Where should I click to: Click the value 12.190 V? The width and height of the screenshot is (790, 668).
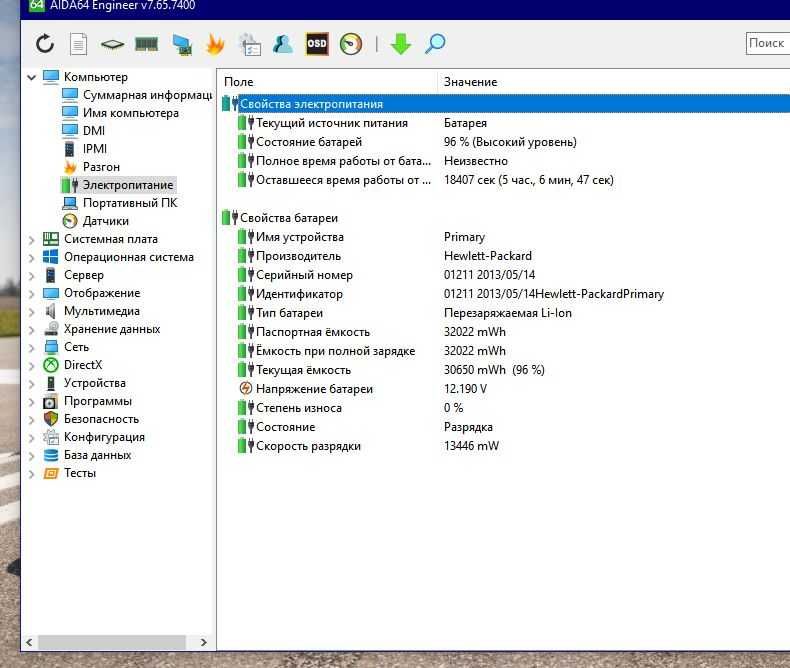coord(465,389)
